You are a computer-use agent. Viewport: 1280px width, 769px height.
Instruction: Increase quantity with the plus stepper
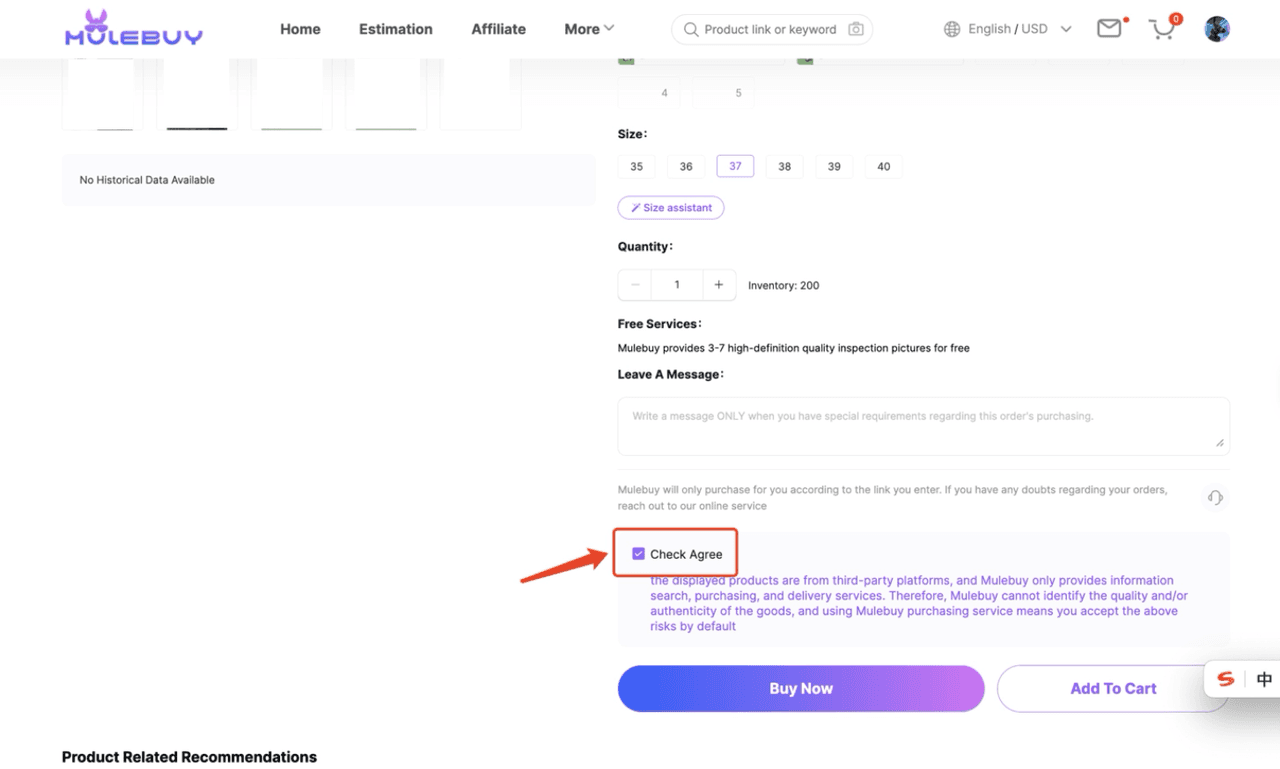pyautogui.click(x=719, y=284)
